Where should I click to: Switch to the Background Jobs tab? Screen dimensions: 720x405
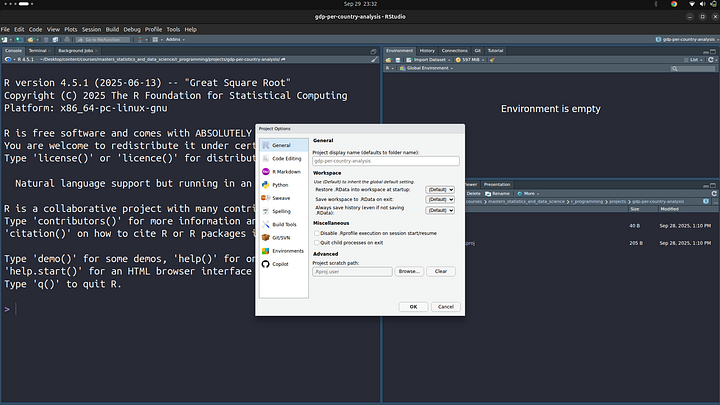(76, 51)
